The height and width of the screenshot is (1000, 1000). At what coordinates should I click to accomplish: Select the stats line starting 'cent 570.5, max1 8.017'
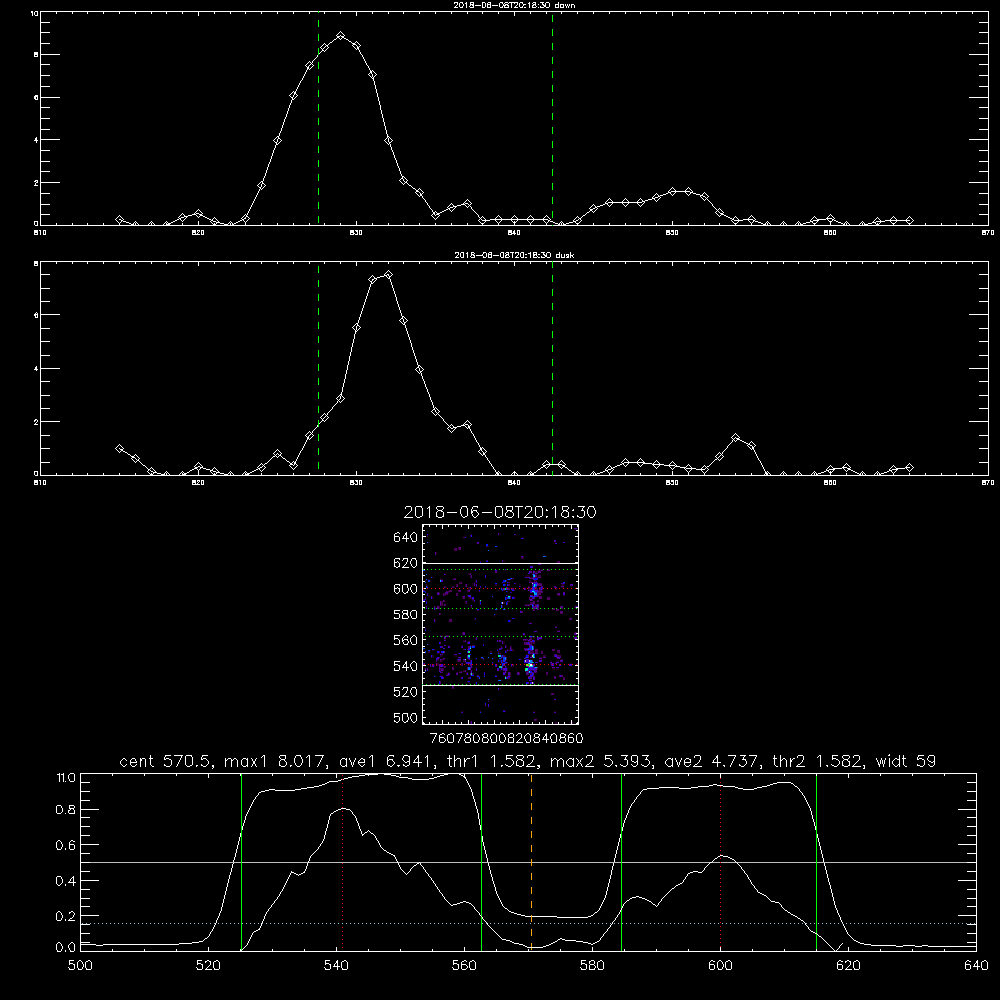tap(527, 761)
